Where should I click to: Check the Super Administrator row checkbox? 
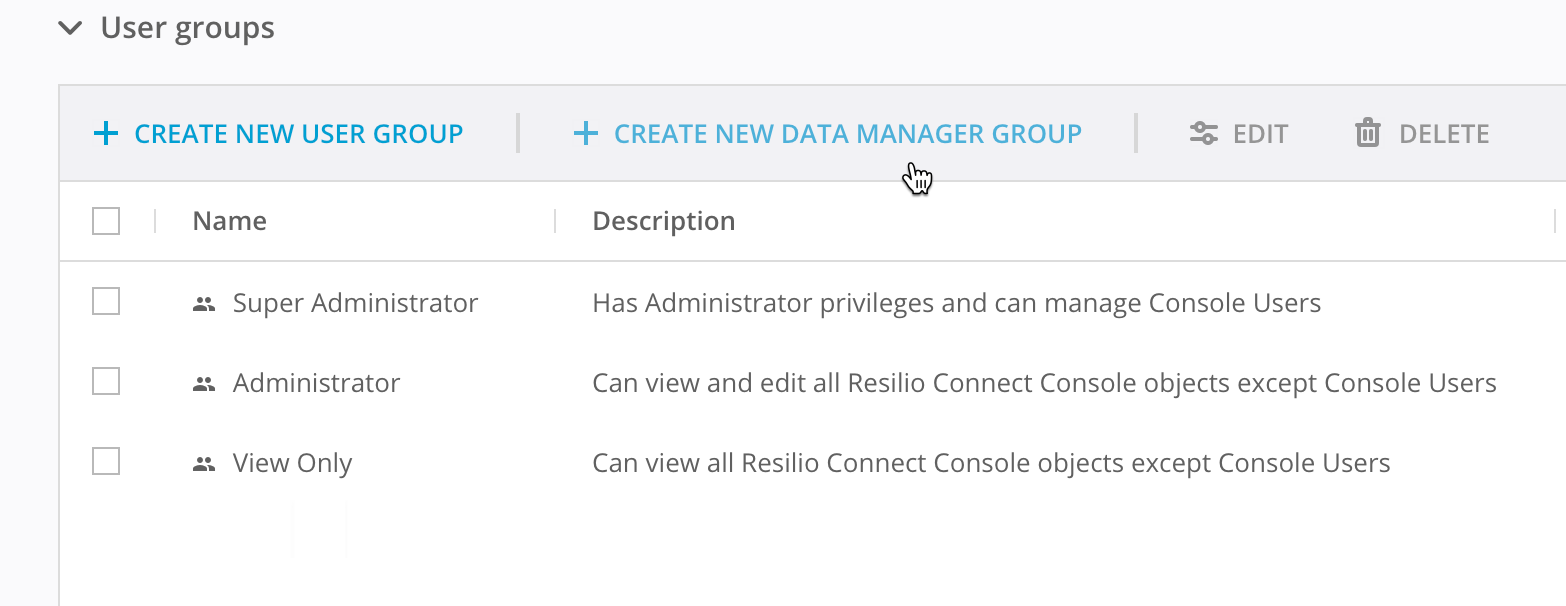tap(106, 301)
